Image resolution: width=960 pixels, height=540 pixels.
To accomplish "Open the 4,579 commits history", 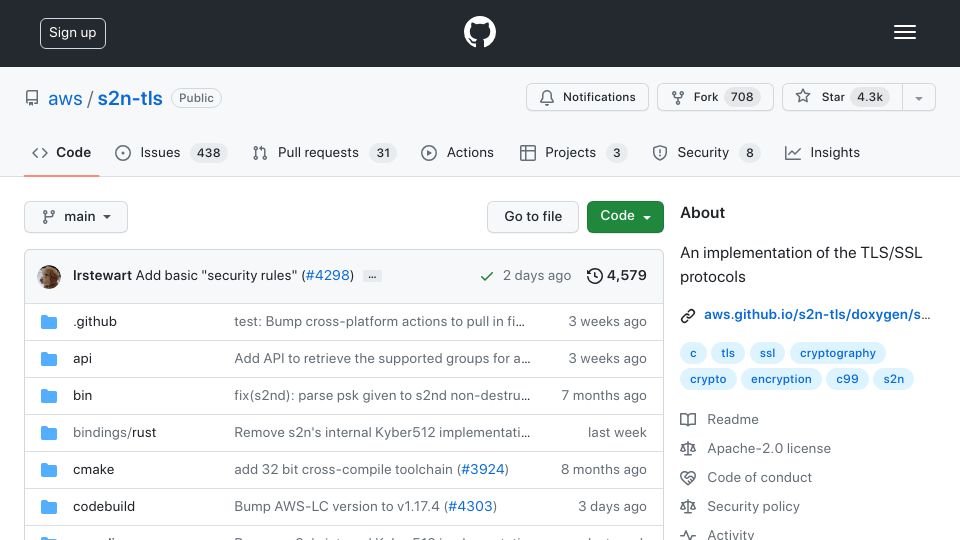I will coord(616,276).
